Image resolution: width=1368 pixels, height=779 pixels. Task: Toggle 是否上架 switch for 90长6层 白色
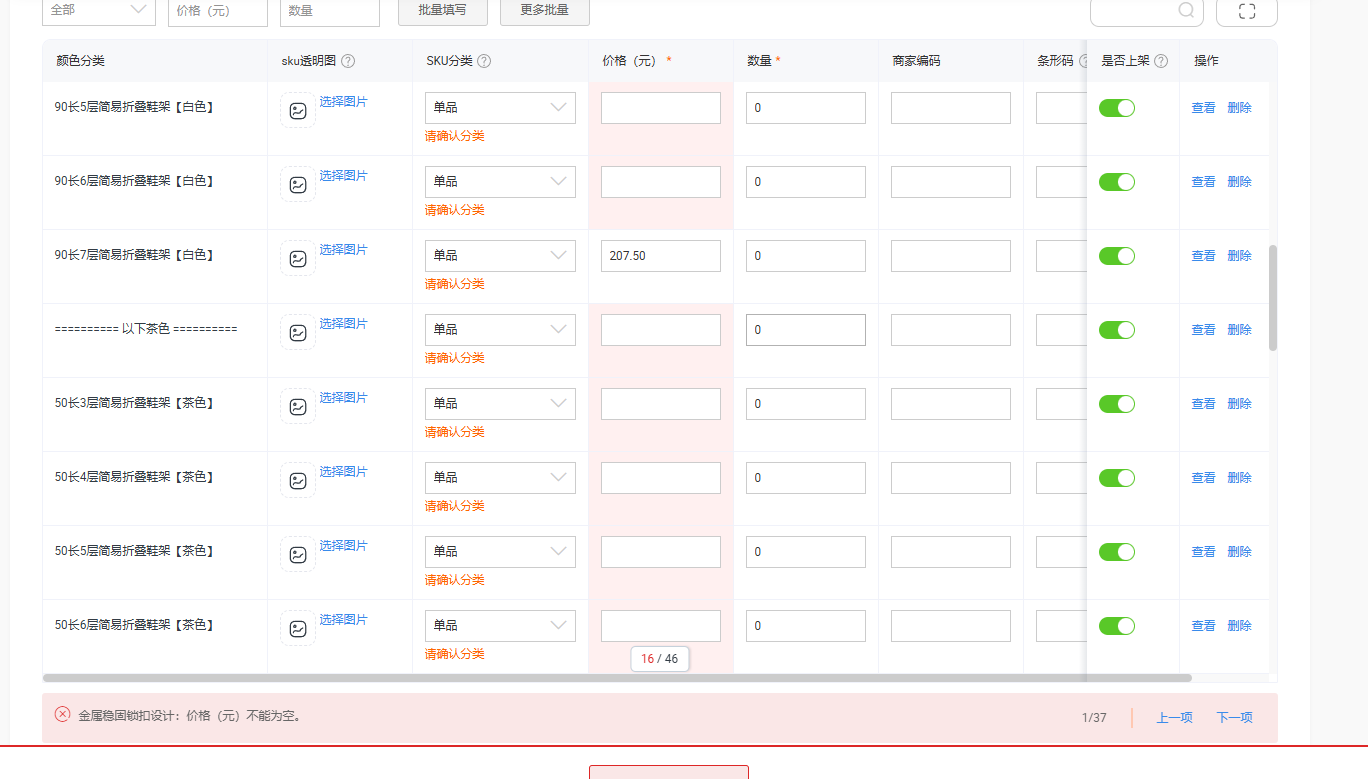coord(1117,182)
